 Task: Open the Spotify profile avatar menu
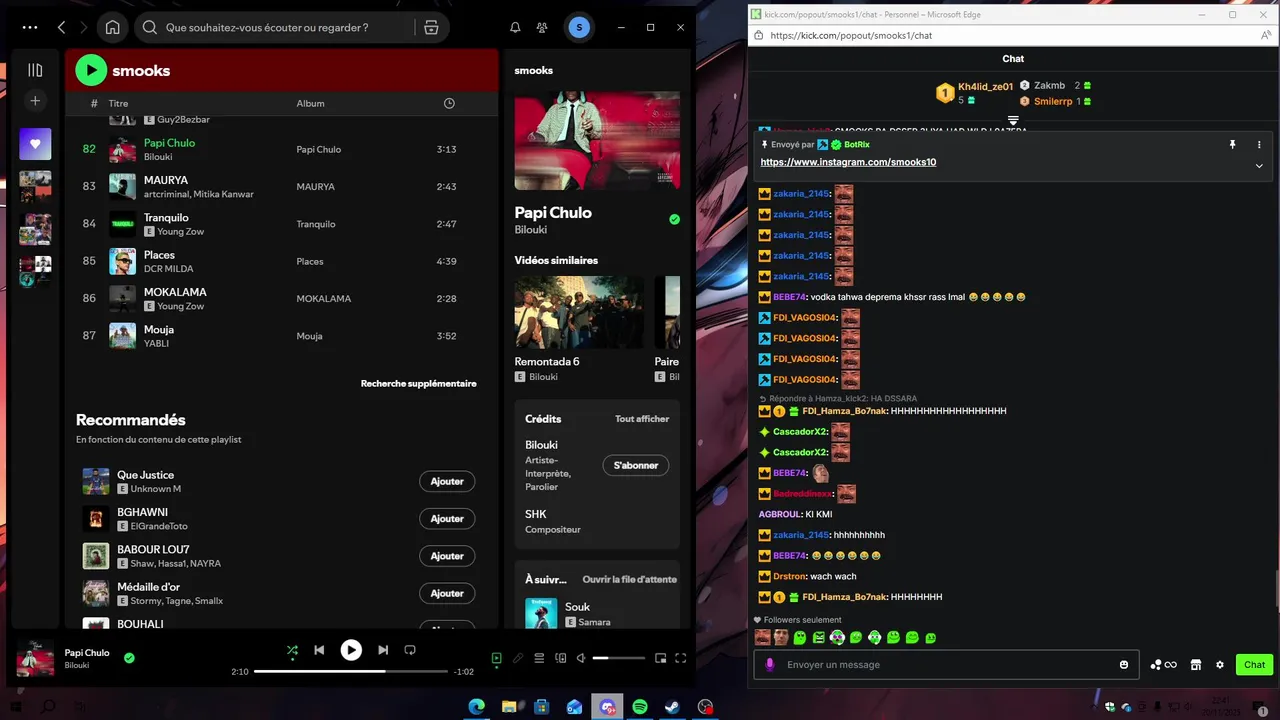click(579, 28)
